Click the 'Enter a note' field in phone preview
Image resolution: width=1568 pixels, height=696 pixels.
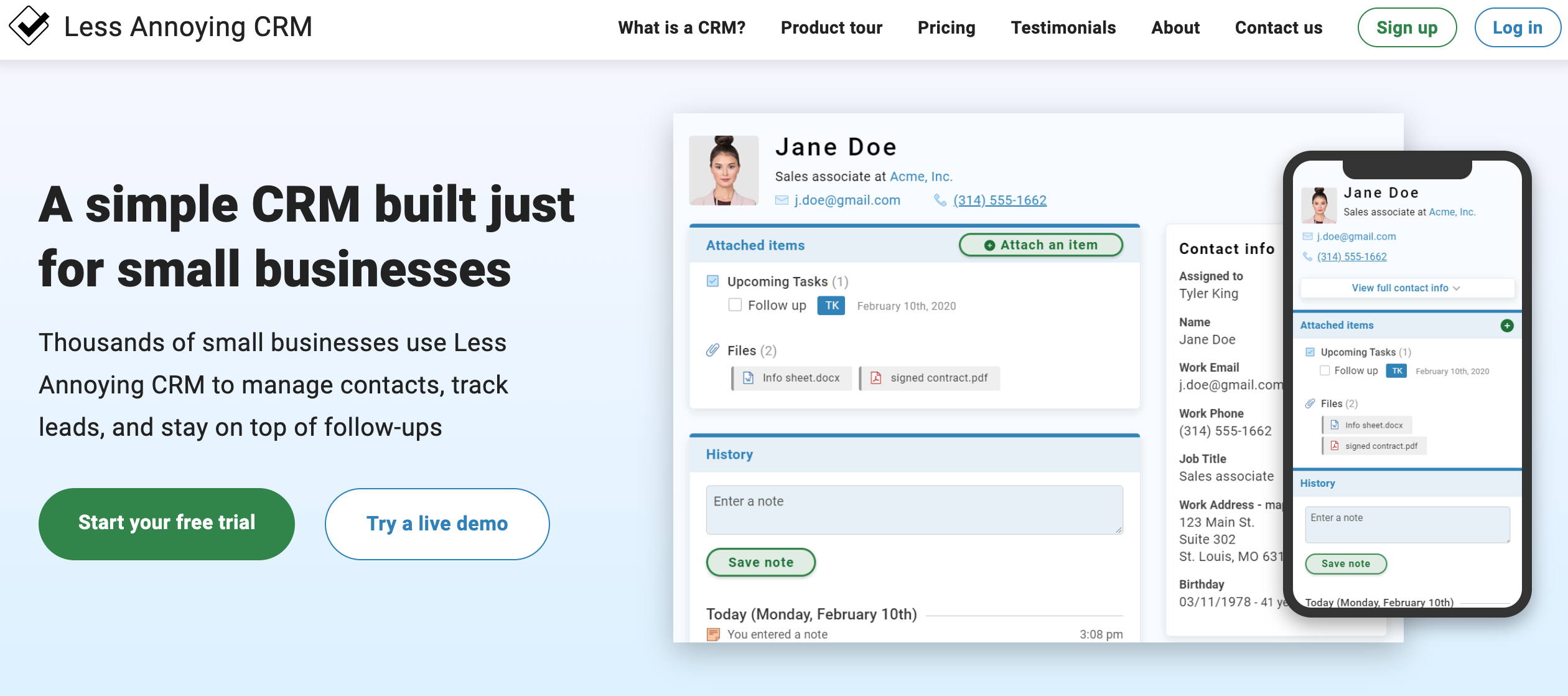pyautogui.click(x=1407, y=524)
